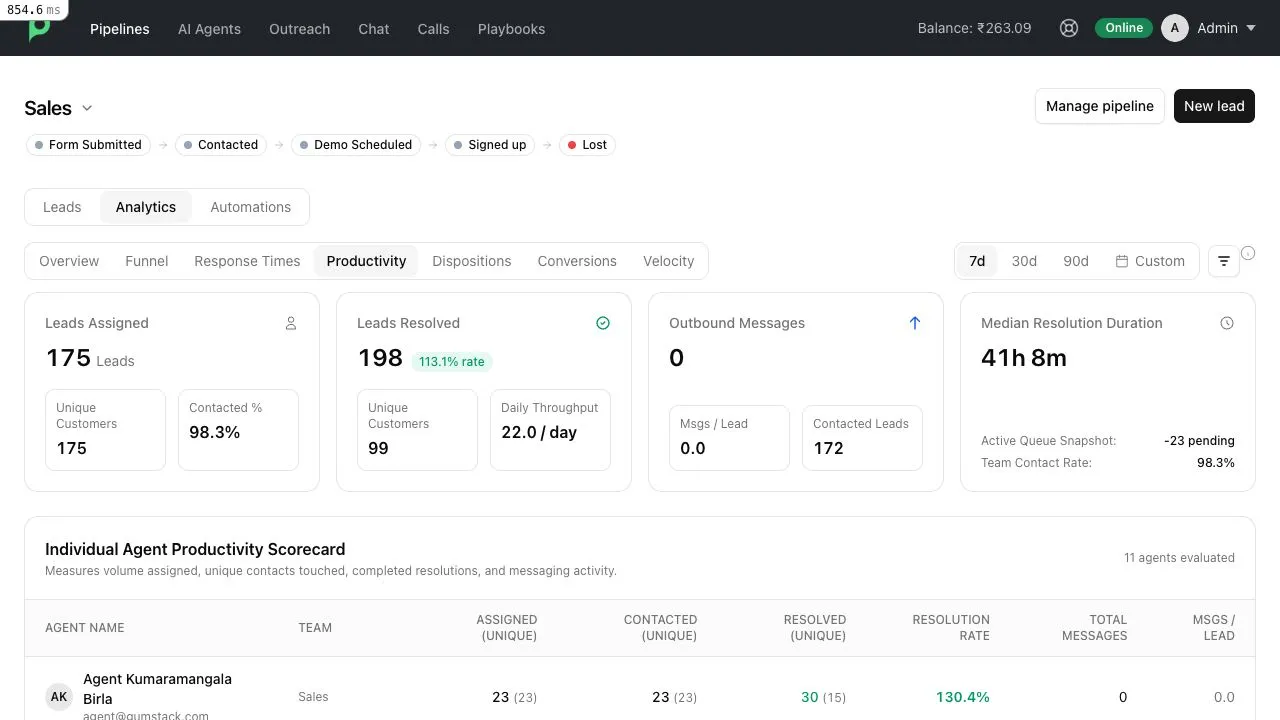
Task: Open the filter icon beside Custom
Action: click(1224, 261)
